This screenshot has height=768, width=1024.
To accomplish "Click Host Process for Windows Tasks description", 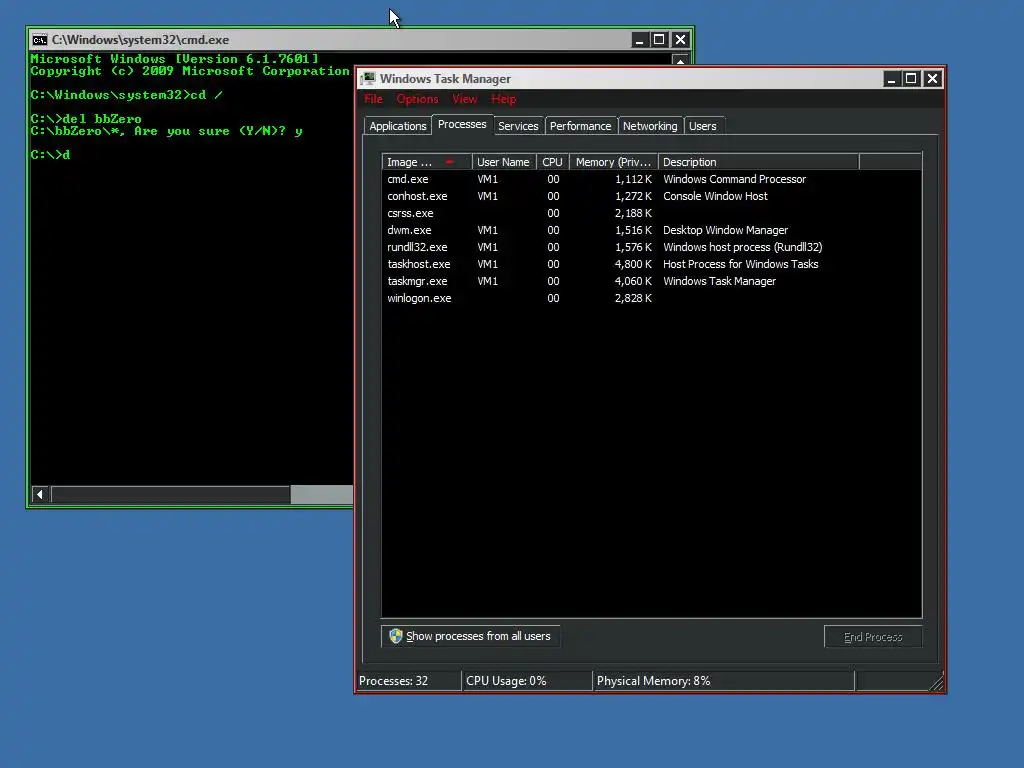I will [741, 264].
